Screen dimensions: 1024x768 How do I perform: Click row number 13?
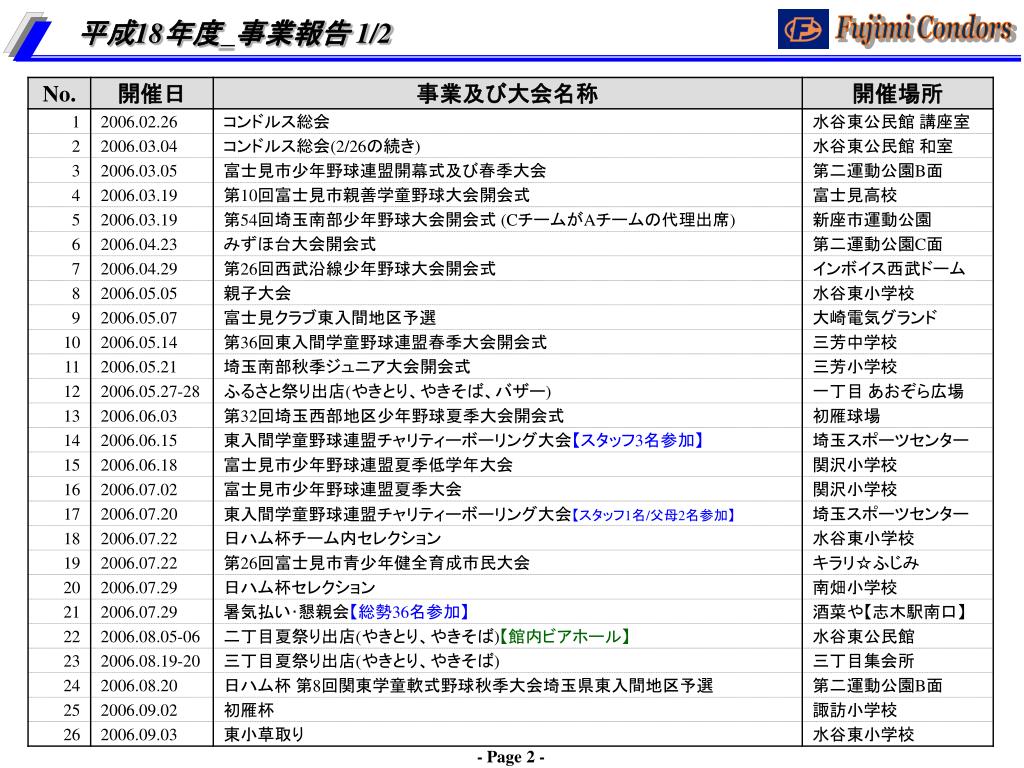[72, 416]
